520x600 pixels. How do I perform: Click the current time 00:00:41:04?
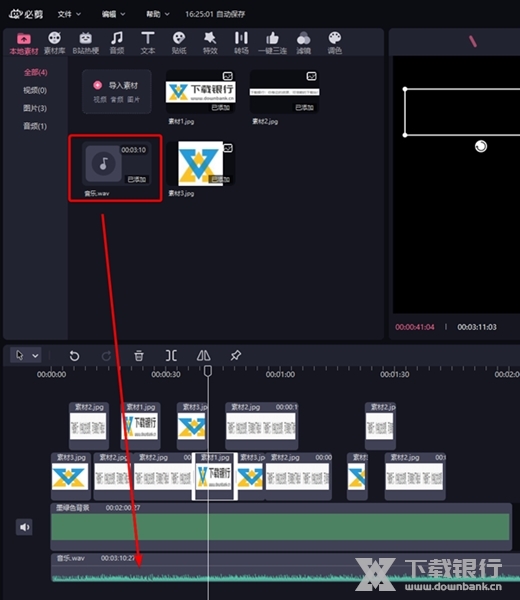point(415,327)
